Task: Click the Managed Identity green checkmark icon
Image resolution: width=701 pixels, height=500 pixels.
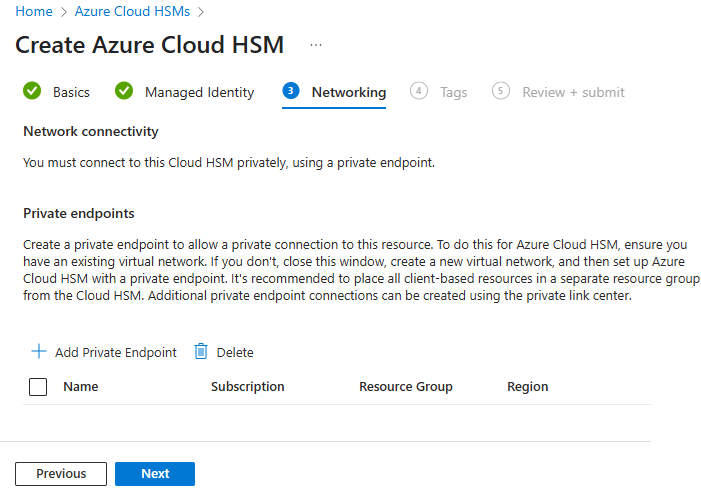Action: (124, 92)
